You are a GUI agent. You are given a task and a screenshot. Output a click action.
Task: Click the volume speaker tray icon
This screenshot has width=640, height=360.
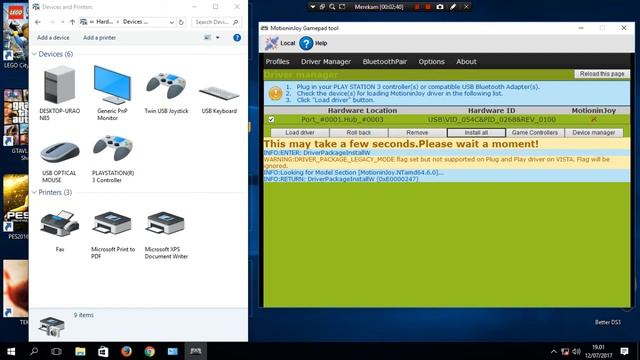(x=576, y=351)
